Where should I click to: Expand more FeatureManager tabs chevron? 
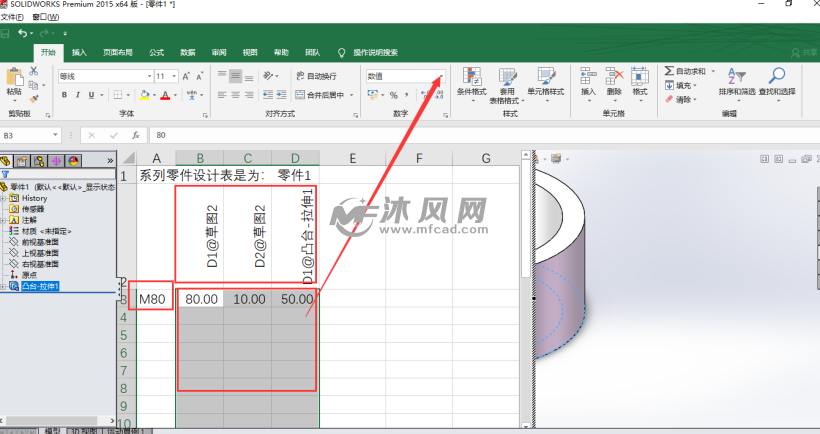110,161
